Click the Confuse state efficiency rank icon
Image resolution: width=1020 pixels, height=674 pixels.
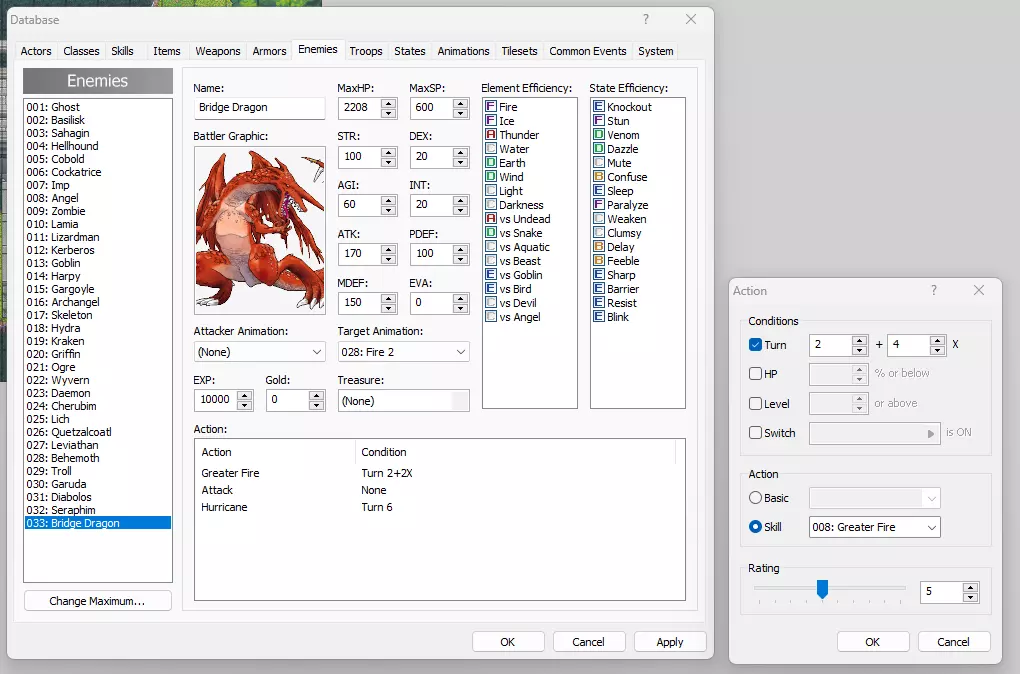coord(599,177)
